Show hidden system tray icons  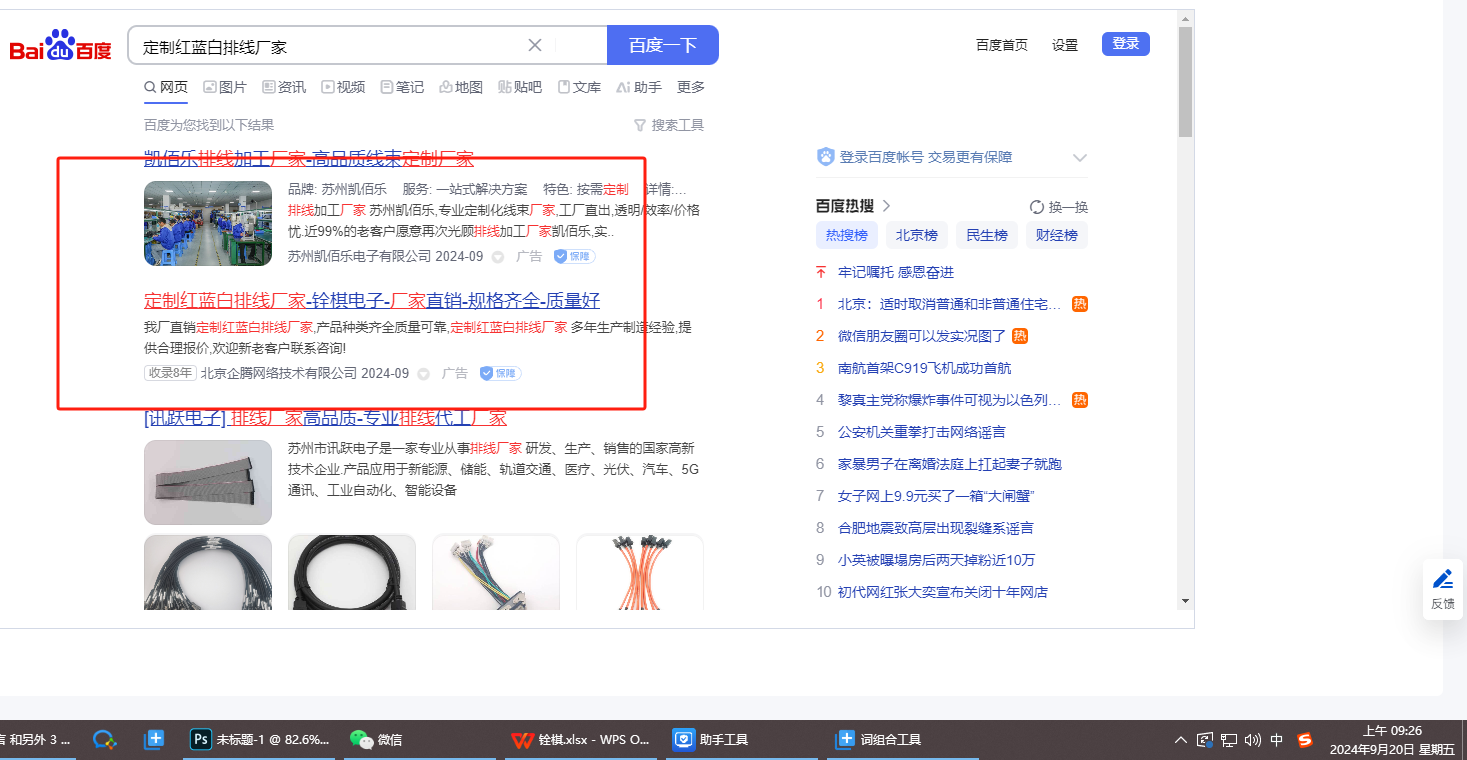point(1181,740)
